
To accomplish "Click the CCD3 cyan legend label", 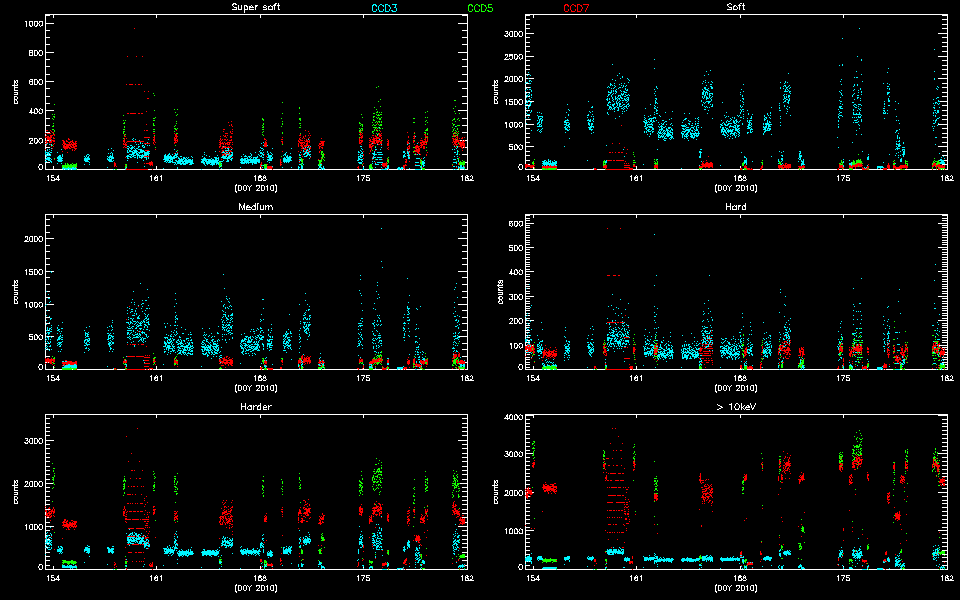I will coord(384,9).
